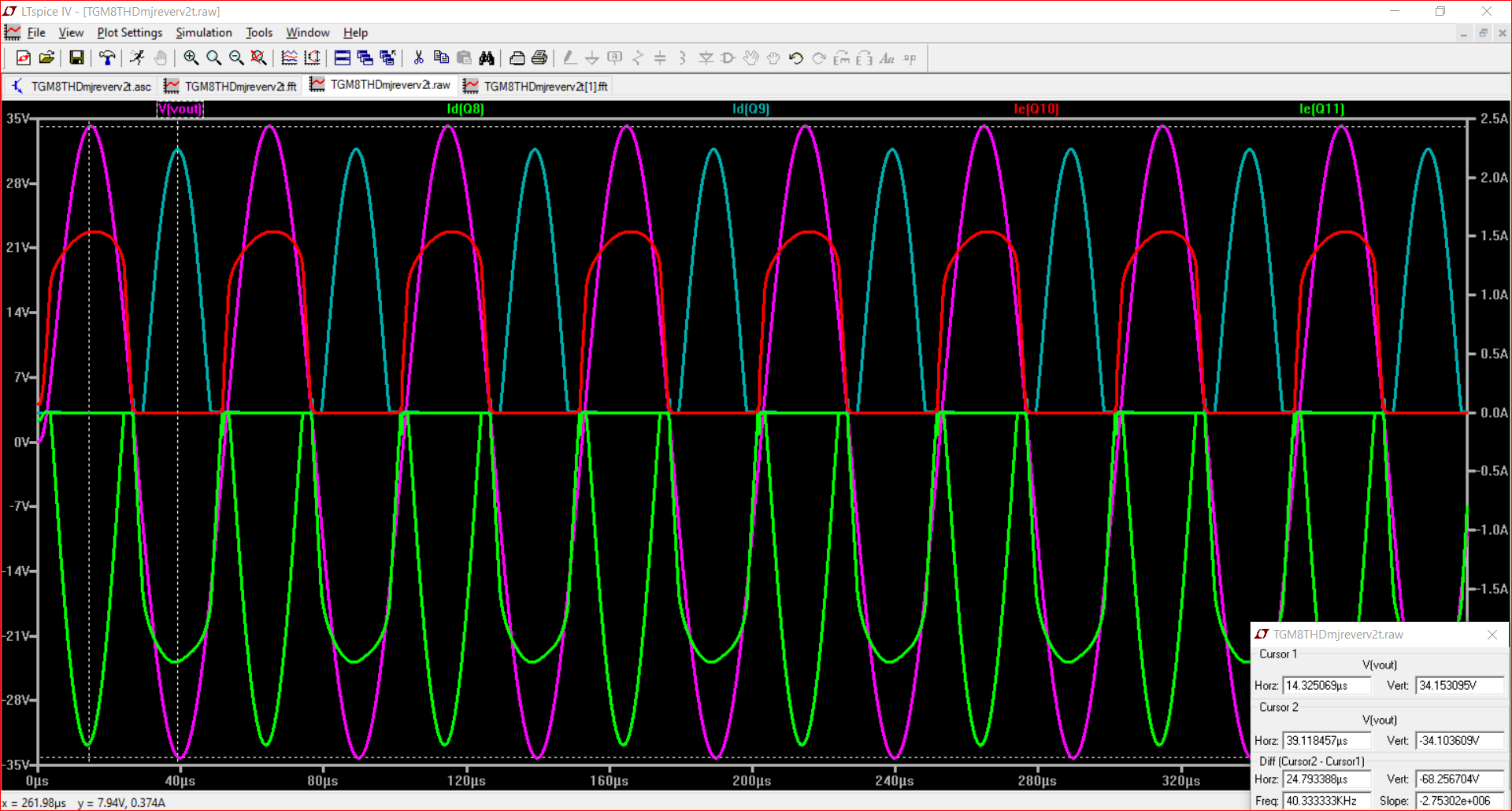Click the Pan magnifier icon
The image size is (1512, 811).
pos(213,58)
